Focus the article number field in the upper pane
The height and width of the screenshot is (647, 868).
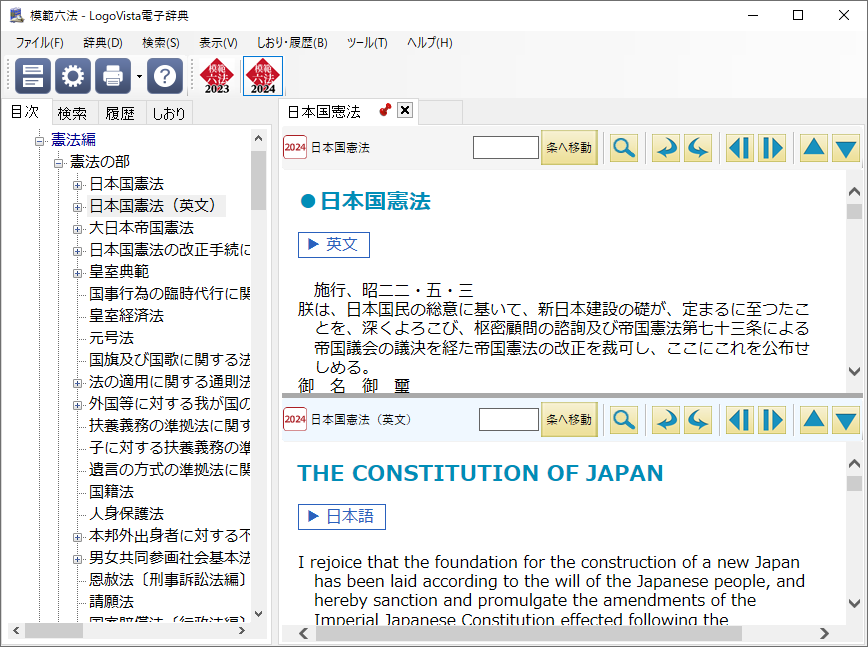tap(506, 148)
